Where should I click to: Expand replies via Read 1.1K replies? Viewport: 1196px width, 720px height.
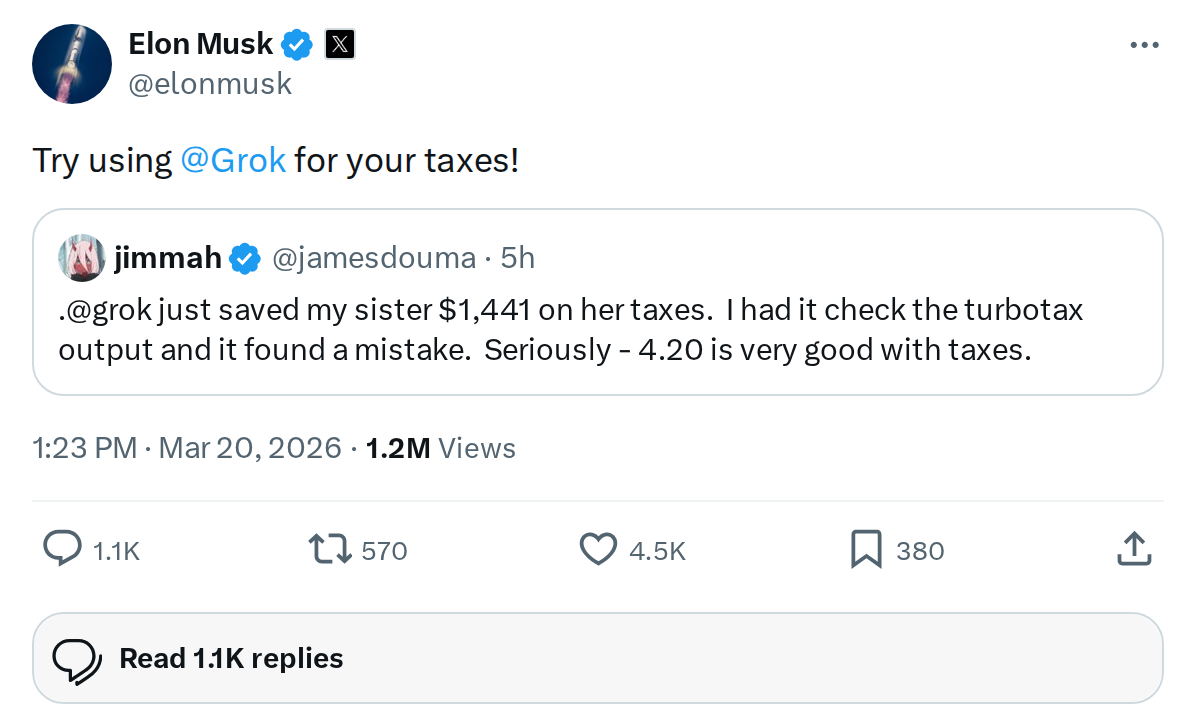(231, 657)
